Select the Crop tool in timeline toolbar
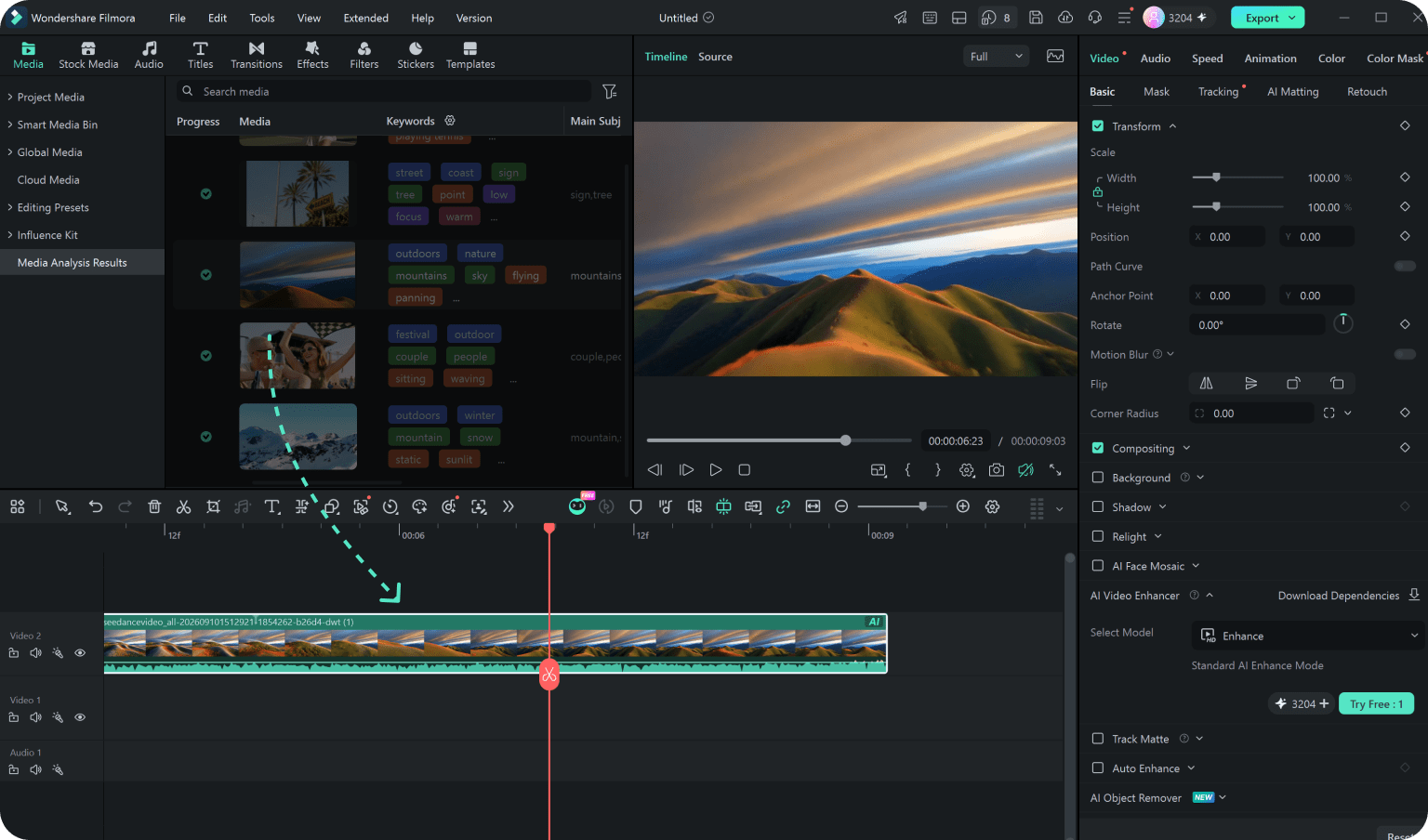This screenshot has width=1428, height=840. point(213,506)
